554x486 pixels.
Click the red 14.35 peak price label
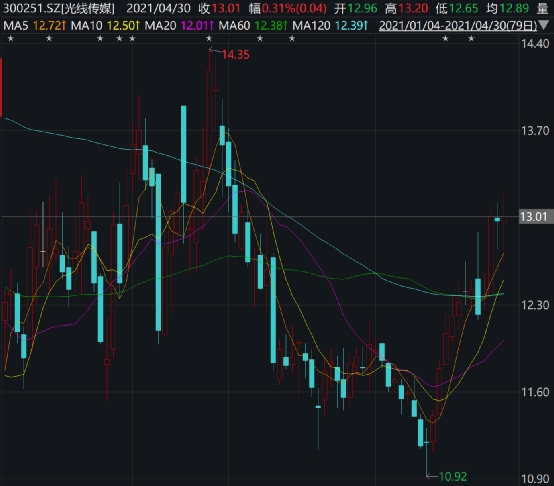[235, 55]
